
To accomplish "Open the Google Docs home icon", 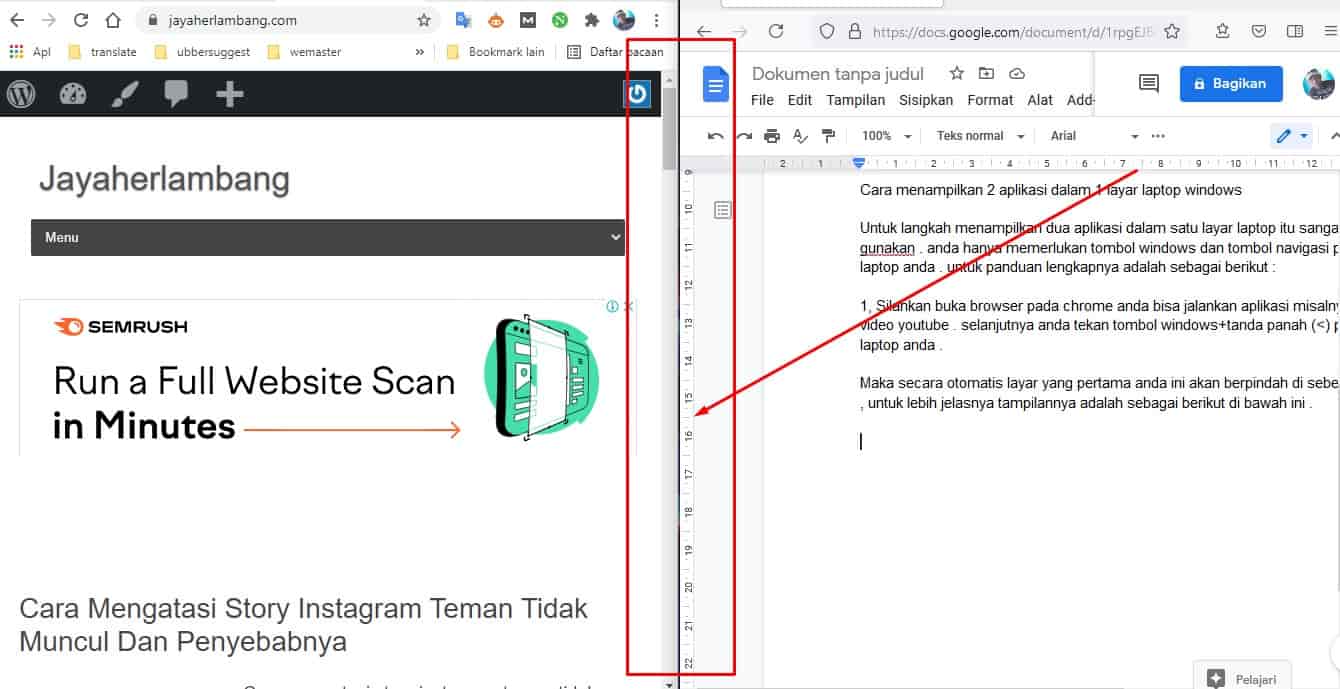I will 716,84.
